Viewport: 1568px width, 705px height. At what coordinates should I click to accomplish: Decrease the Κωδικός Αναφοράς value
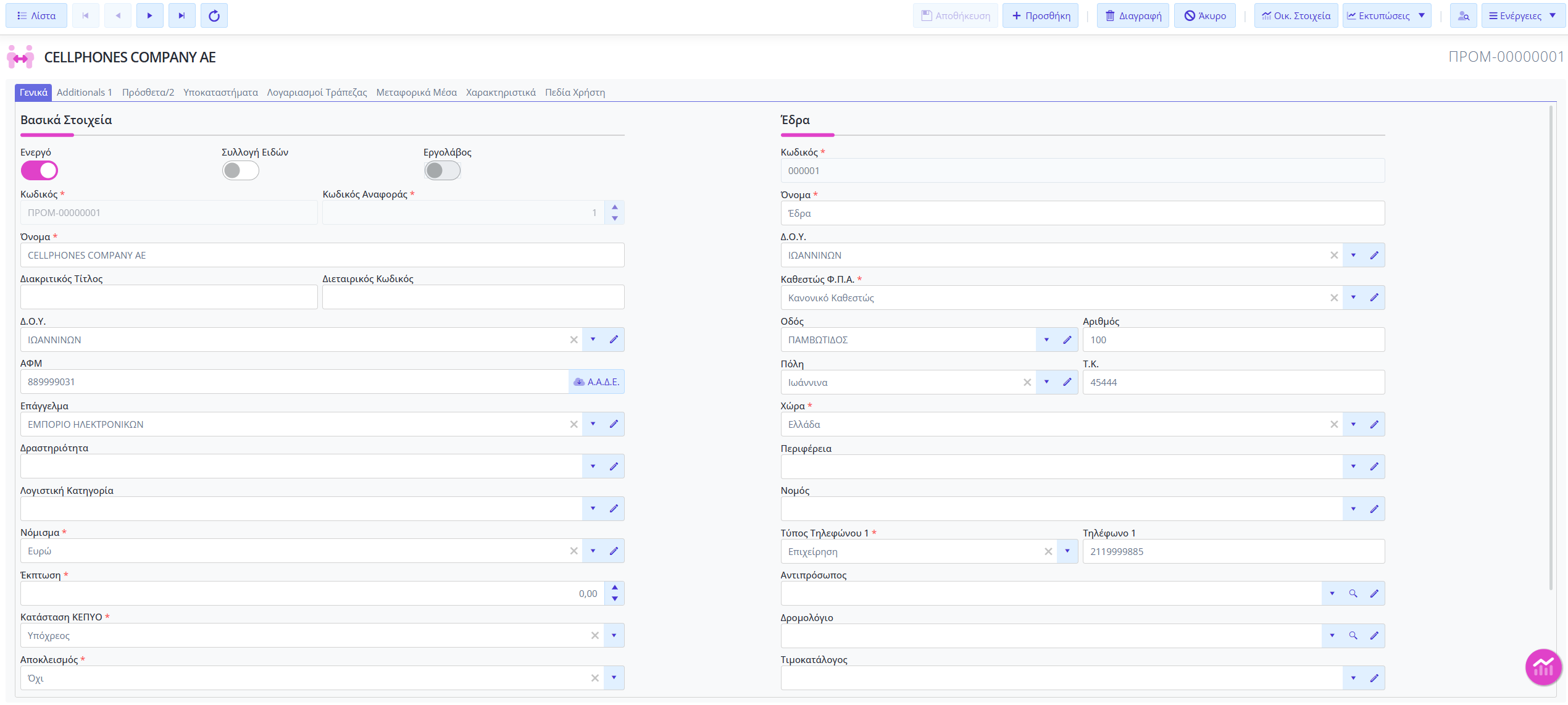tap(615, 219)
